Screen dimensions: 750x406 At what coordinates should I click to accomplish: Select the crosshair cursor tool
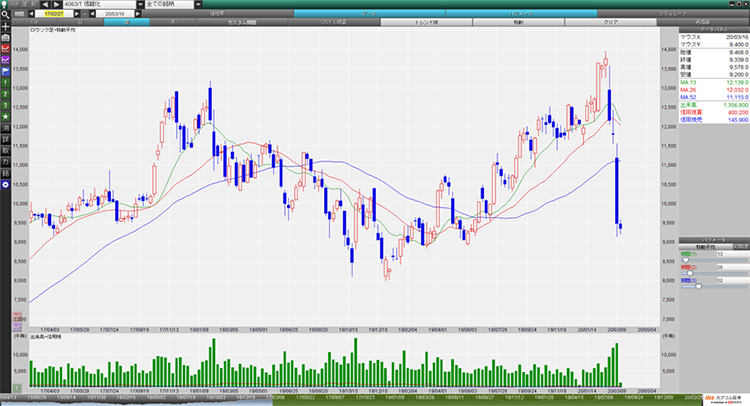tap(6, 26)
